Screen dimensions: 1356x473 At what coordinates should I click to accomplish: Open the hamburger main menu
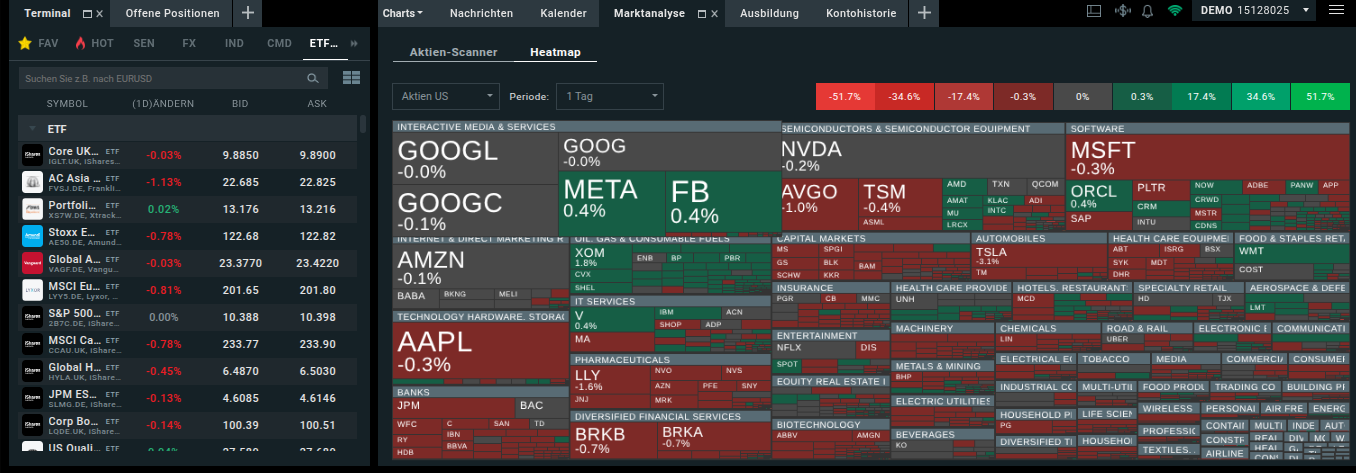click(x=1336, y=11)
